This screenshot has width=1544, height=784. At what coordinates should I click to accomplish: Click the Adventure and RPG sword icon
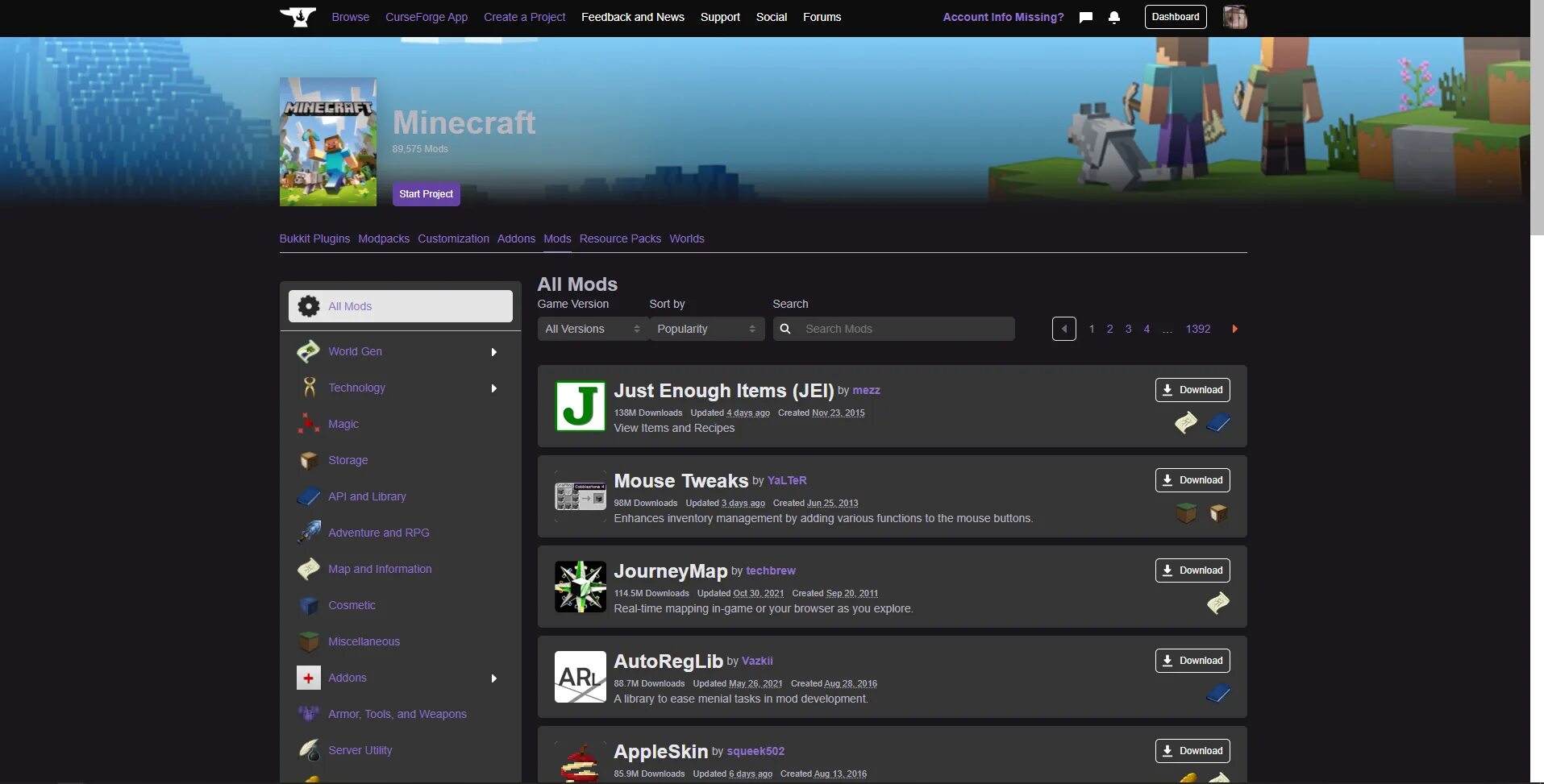[x=309, y=533]
